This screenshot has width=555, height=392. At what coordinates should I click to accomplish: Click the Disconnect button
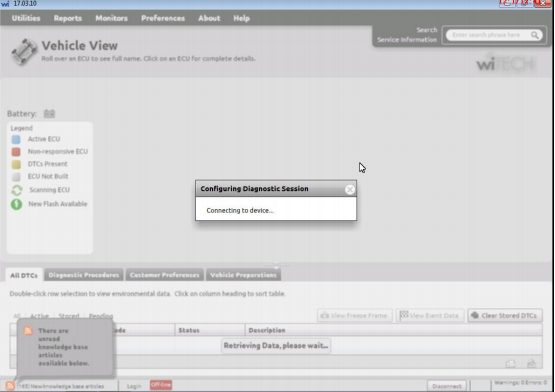click(447, 386)
